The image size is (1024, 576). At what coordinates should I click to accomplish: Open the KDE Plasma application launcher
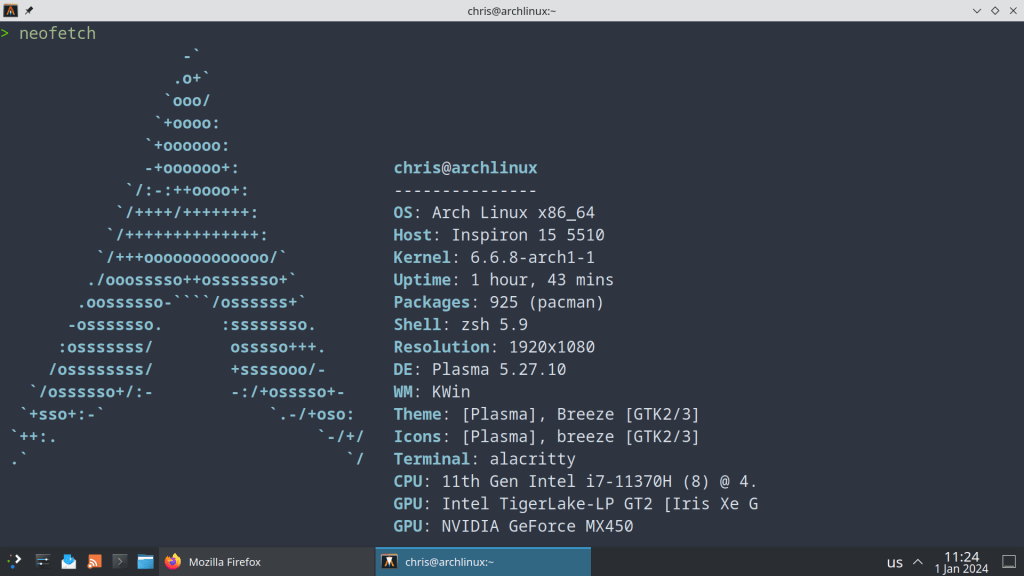(x=14, y=562)
